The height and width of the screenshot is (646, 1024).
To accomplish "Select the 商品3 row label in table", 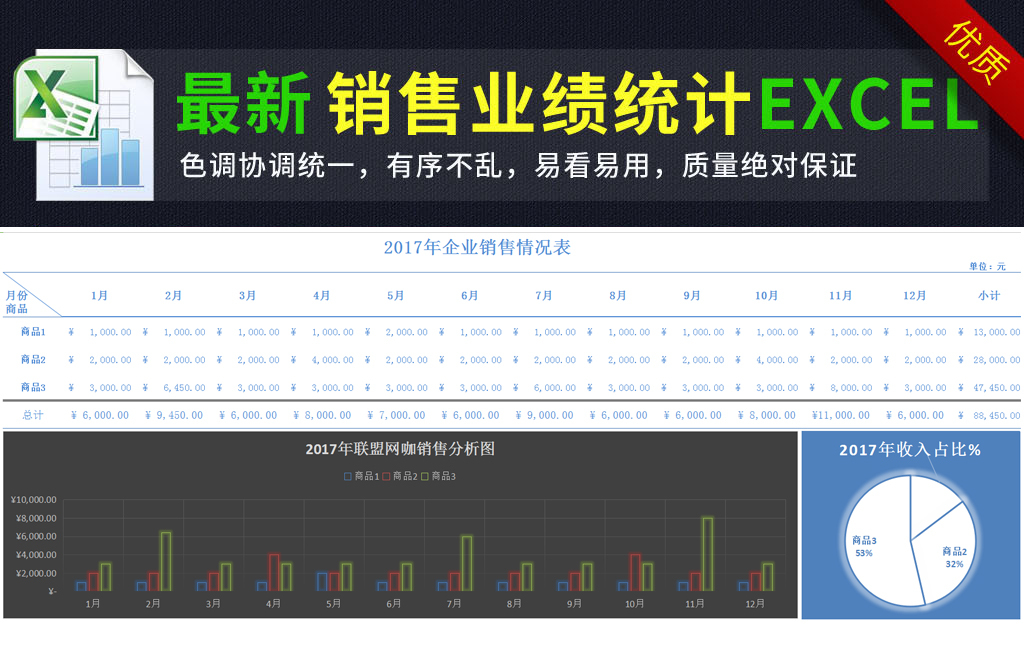I will pyautogui.click(x=33, y=387).
